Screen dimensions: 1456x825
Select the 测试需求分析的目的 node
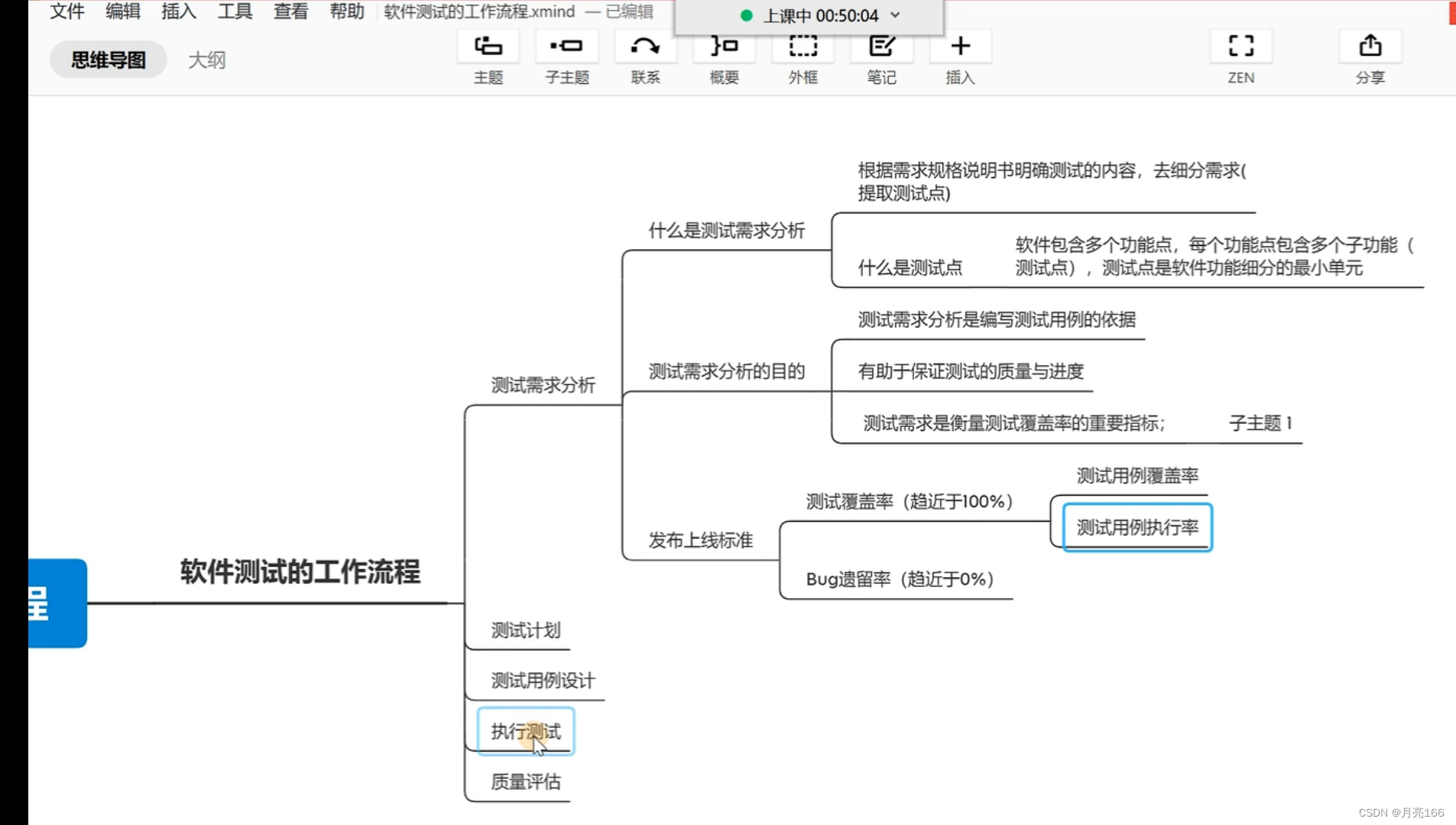[727, 371]
